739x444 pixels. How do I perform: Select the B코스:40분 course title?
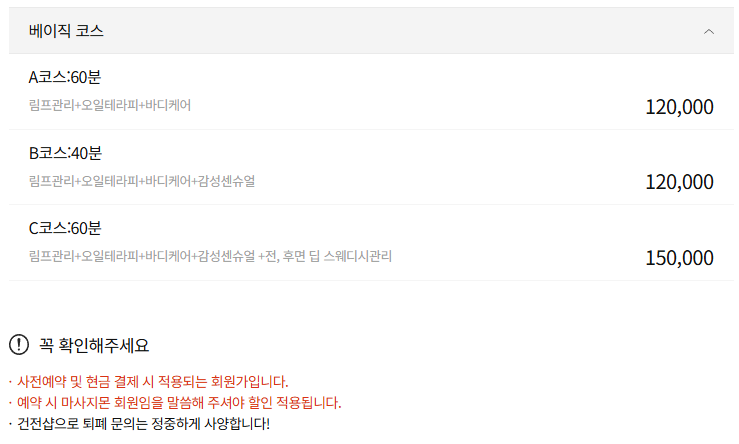(65, 153)
